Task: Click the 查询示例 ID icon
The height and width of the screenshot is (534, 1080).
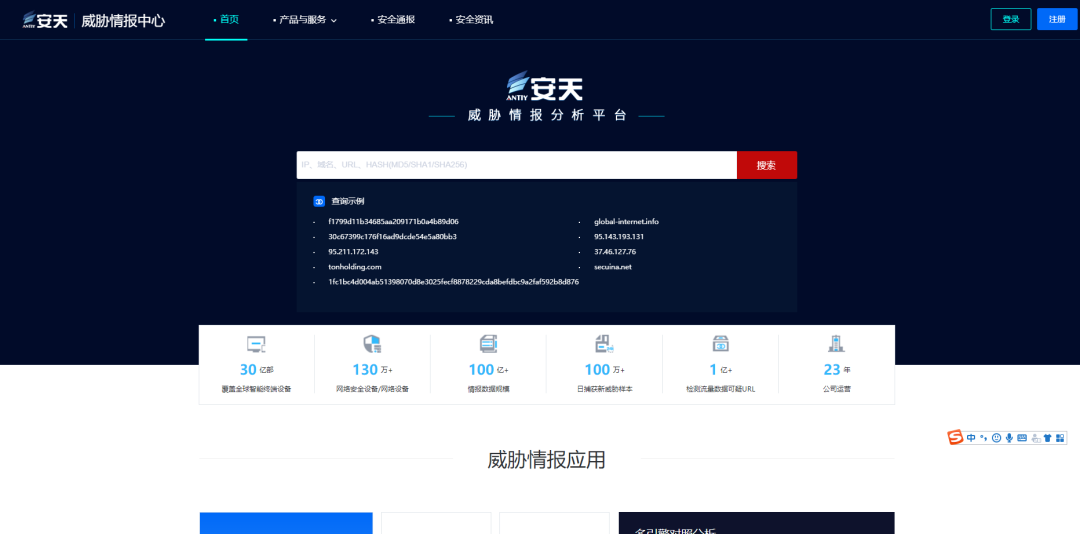Action: pyautogui.click(x=319, y=201)
